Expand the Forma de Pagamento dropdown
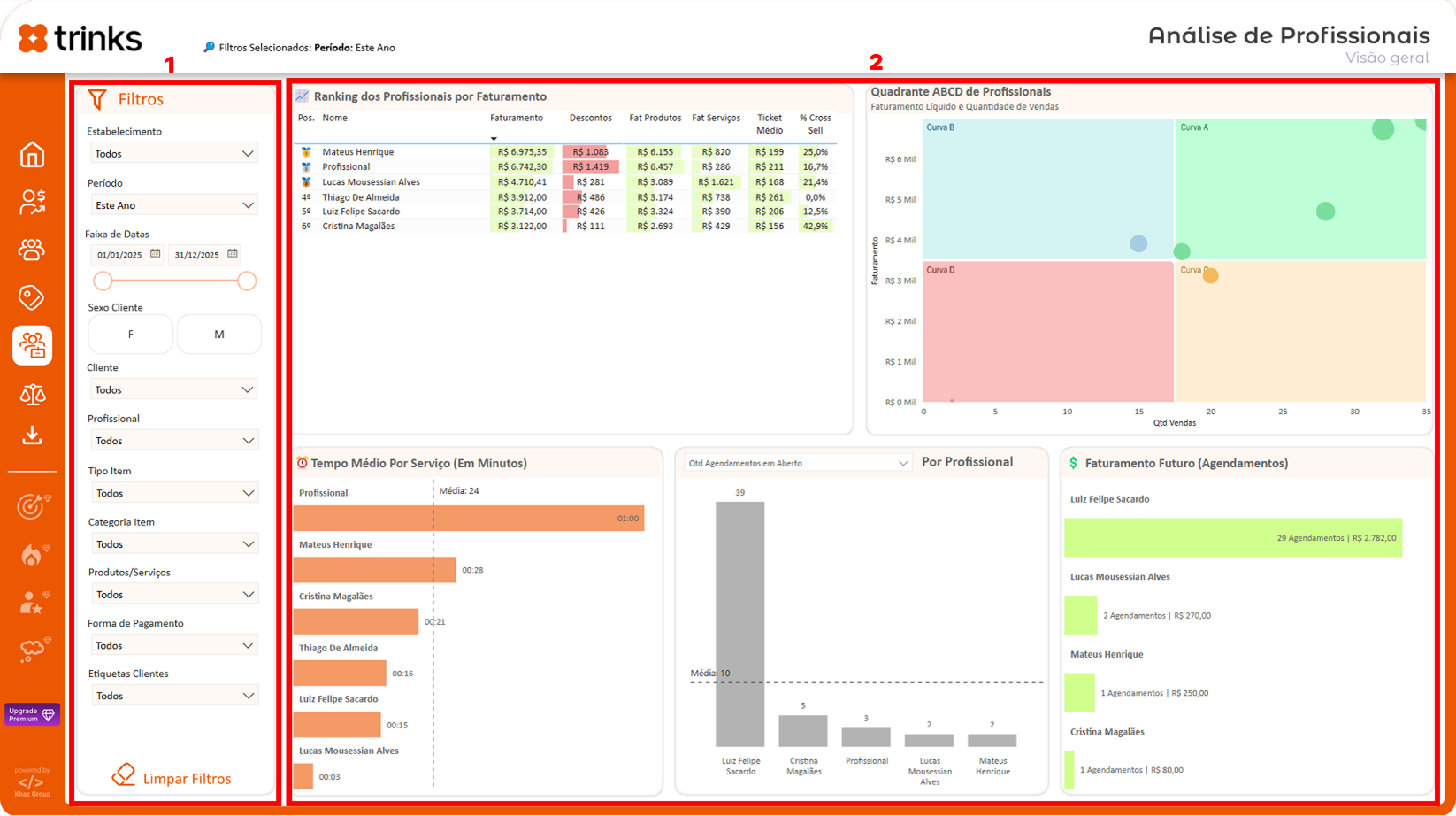 click(174, 646)
